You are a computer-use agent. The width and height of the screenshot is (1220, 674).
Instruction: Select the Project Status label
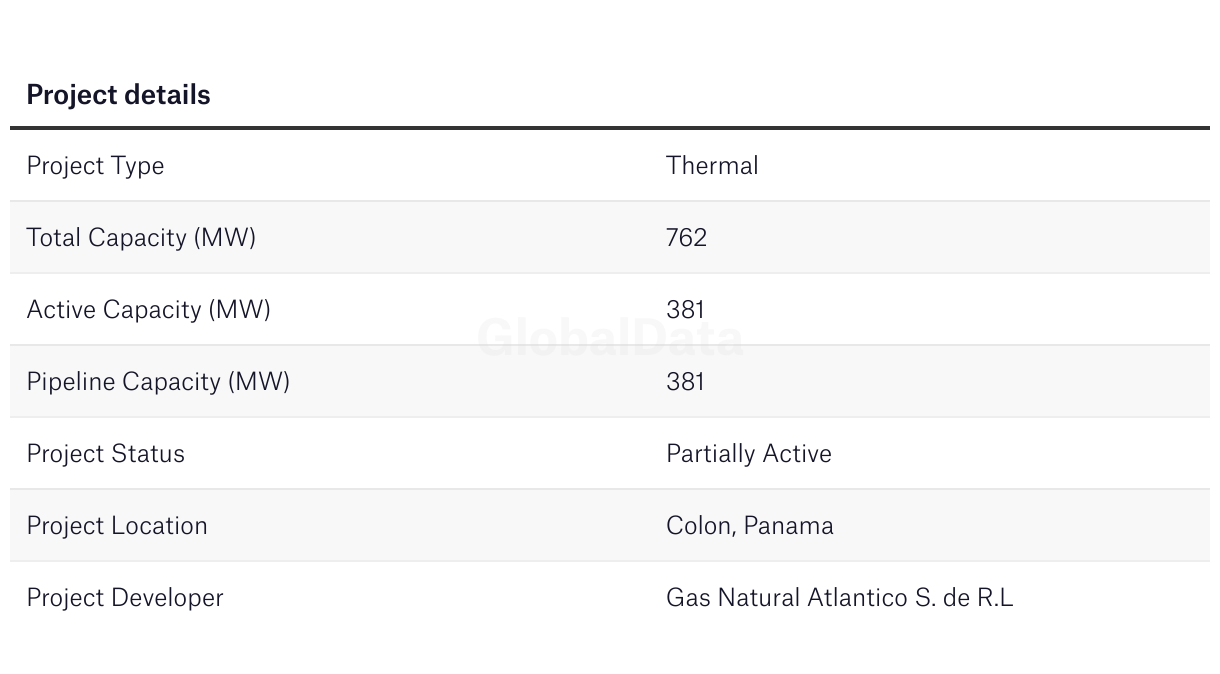click(x=105, y=453)
